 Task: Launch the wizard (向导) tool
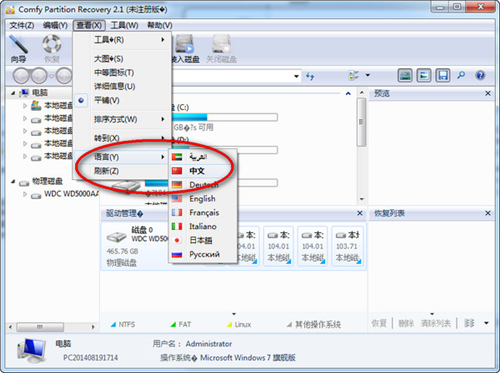click(x=18, y=49)
